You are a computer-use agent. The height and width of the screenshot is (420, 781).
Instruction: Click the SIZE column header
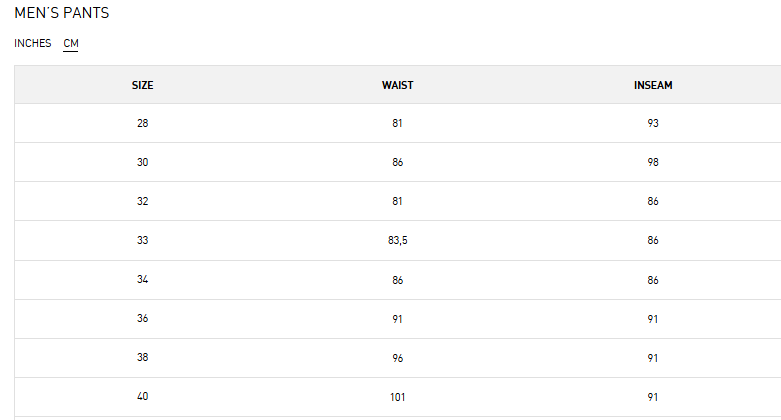(x=142, y=85)
